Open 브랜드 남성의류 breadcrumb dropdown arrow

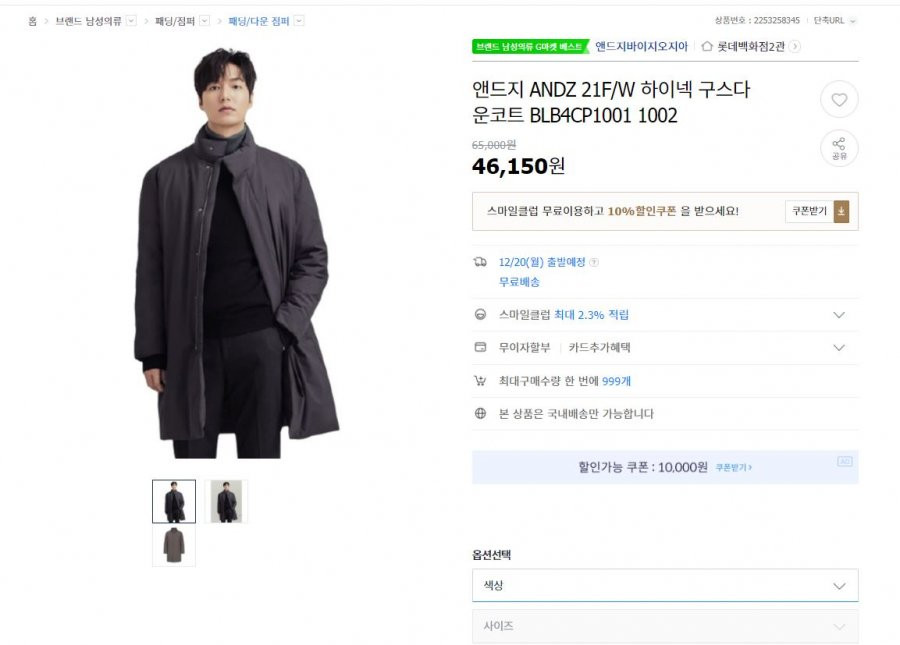click(131, 21)
